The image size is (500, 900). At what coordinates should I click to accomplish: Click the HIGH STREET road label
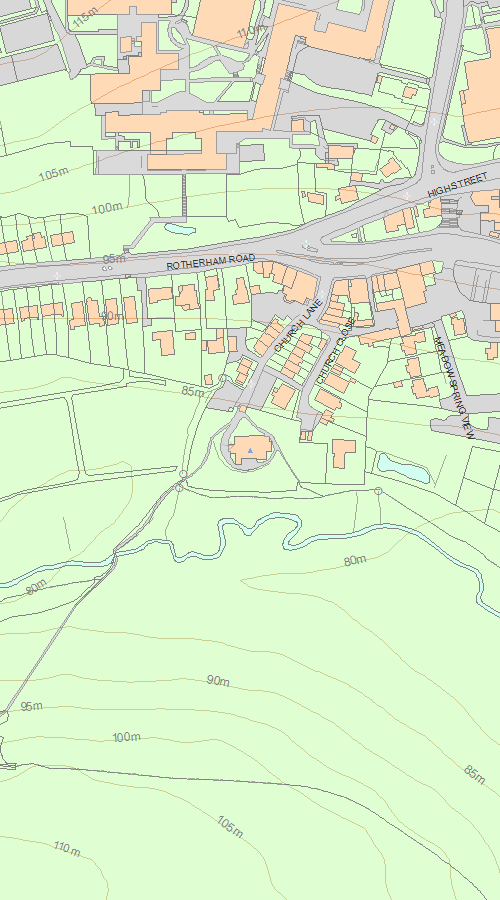[458, 185]
